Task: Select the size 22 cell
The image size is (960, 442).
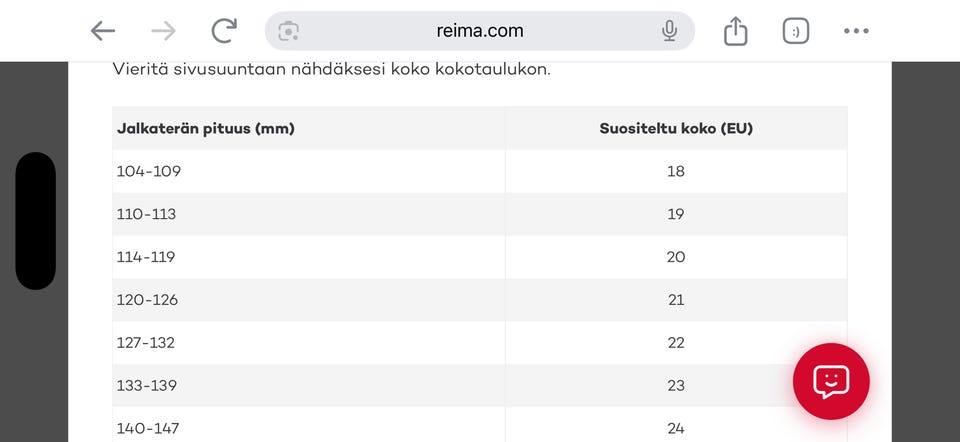Action: 676,343
